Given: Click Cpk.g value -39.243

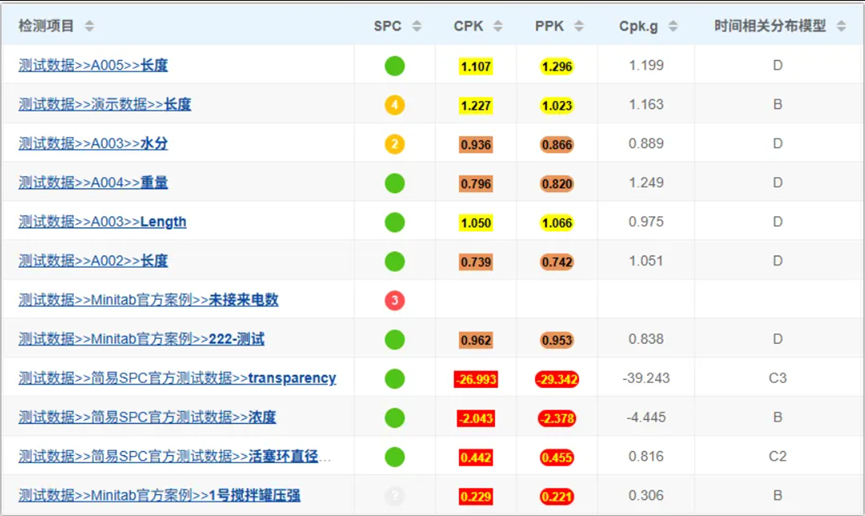Looking at the screenshot, I should point(646,379).
